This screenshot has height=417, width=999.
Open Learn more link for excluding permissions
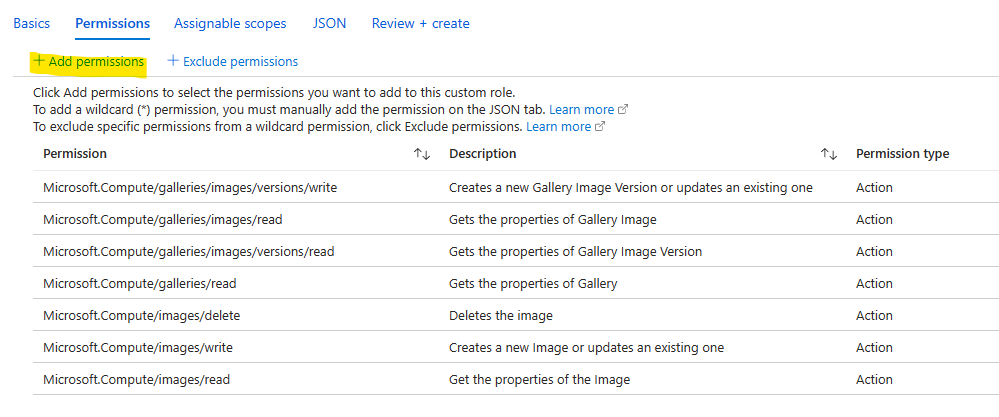click(x=558, y=127)
